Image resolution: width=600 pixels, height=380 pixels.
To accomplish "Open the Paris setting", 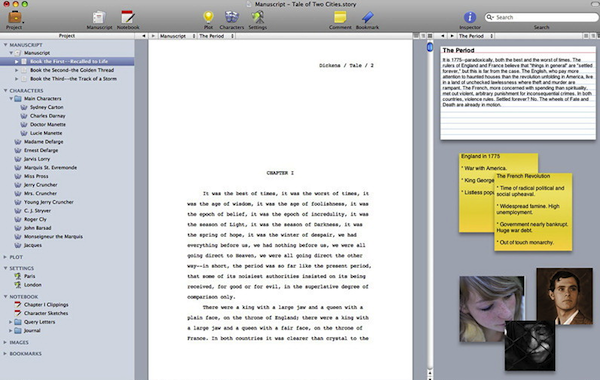I will coord(29,276).
